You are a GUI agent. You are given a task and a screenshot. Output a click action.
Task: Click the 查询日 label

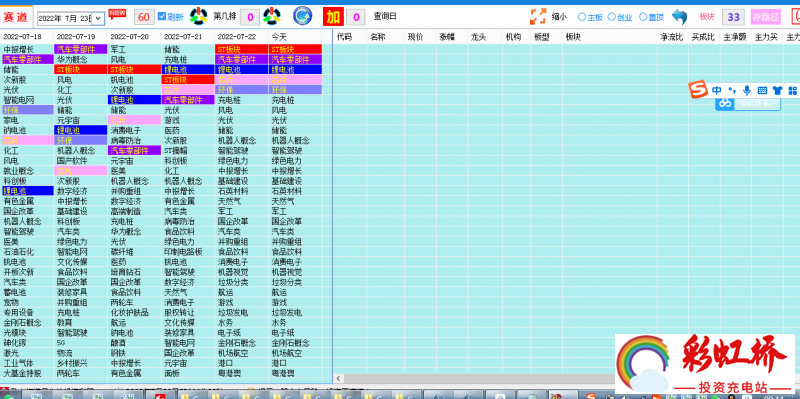click(385, 16)
